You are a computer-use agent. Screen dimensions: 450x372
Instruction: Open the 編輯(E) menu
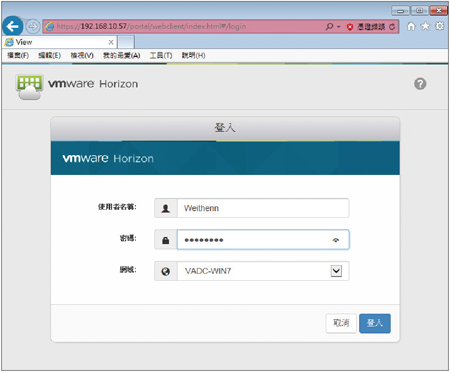click(49, 55)
